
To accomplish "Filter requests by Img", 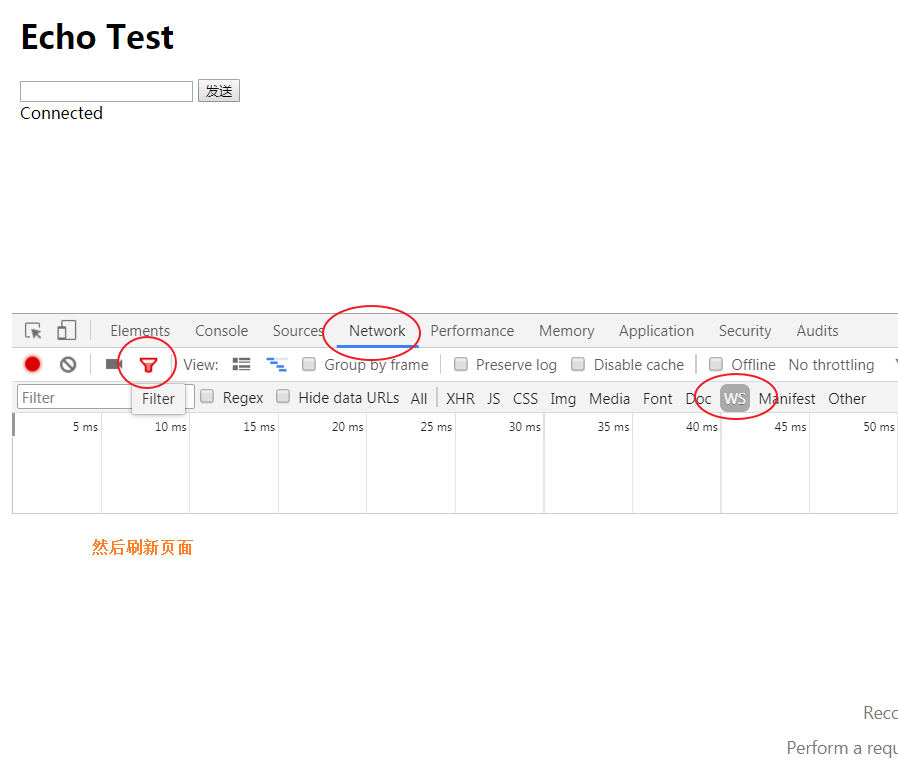I will click(x=563, y=399).
